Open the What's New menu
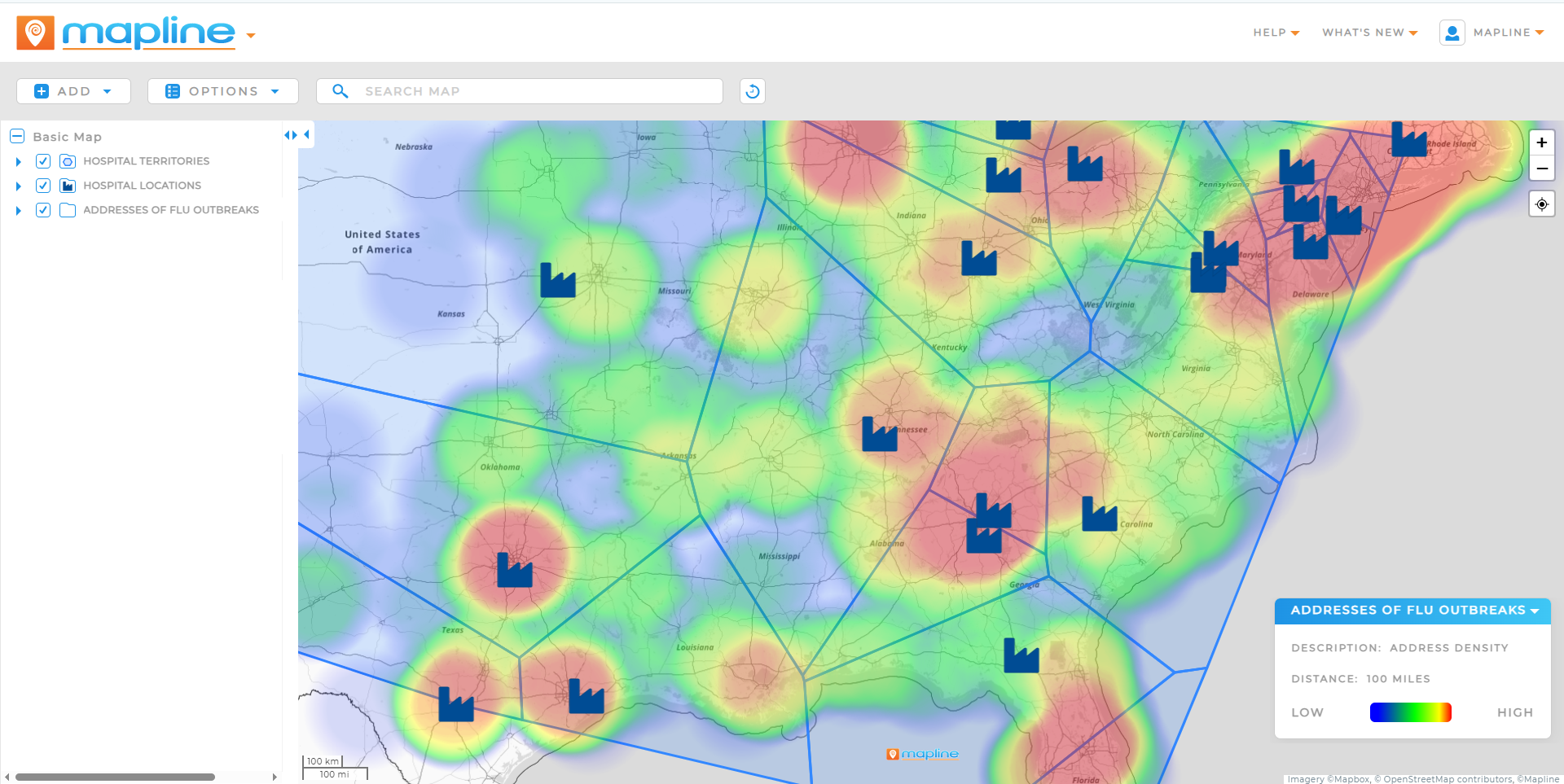This screenshot has width=1564, height=784. [1369, 33]
